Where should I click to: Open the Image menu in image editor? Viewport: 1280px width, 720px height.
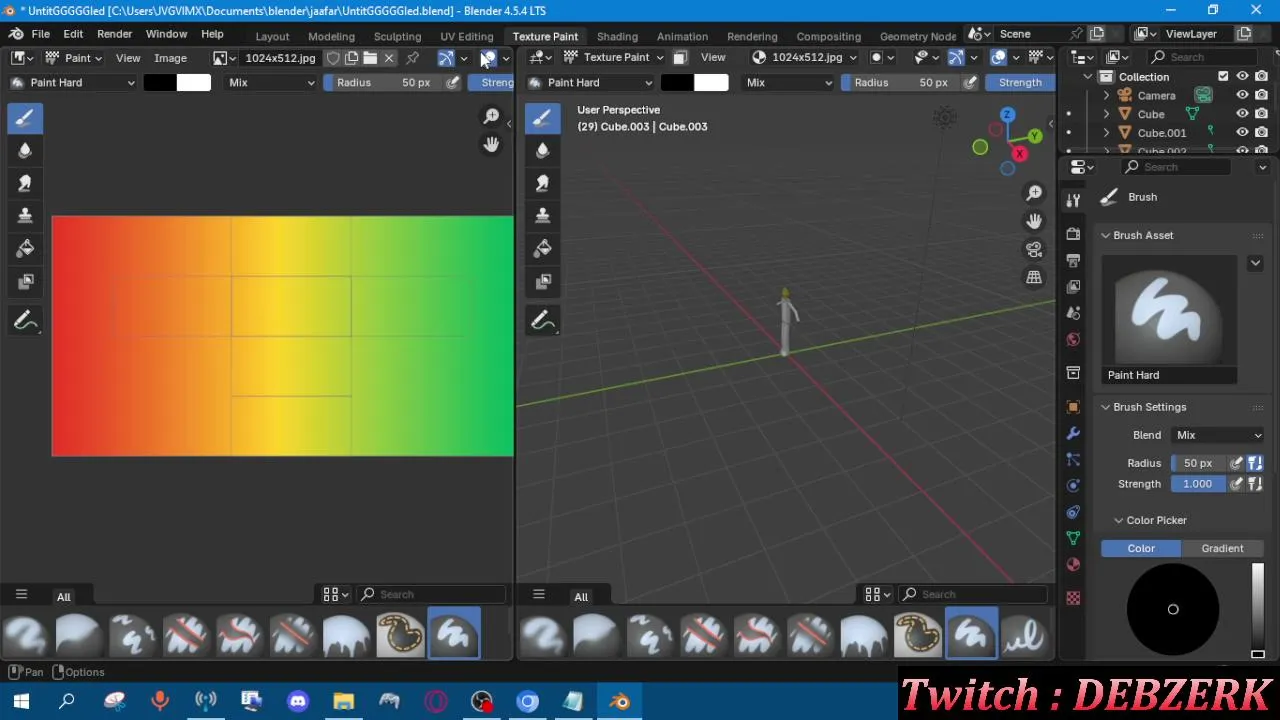pos(170,58)
